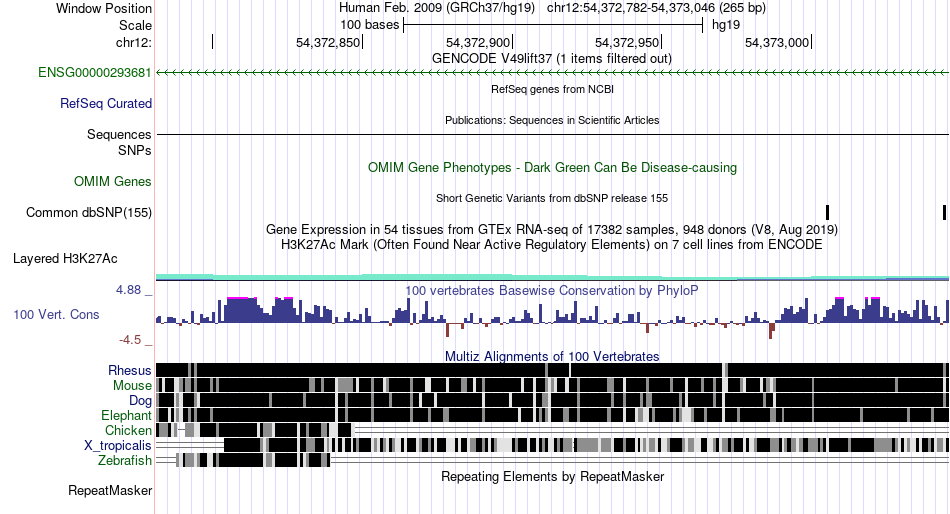Click the Human Feb. 2009 (GRCh37/hg19) text

(x=437, y=8)
